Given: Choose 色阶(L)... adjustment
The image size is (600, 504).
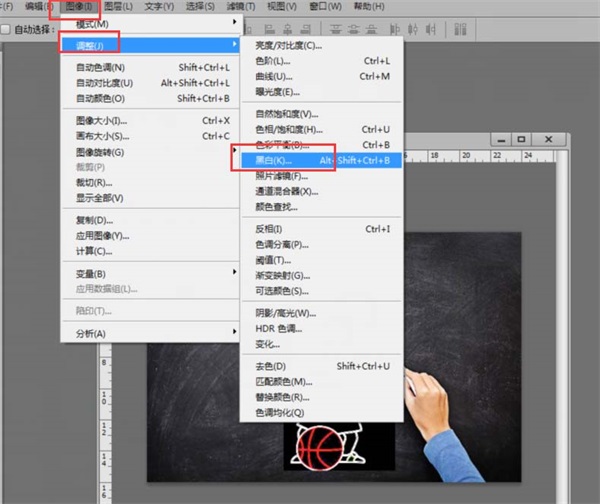Looking at the screenshot, I should (x=321, y=61).
